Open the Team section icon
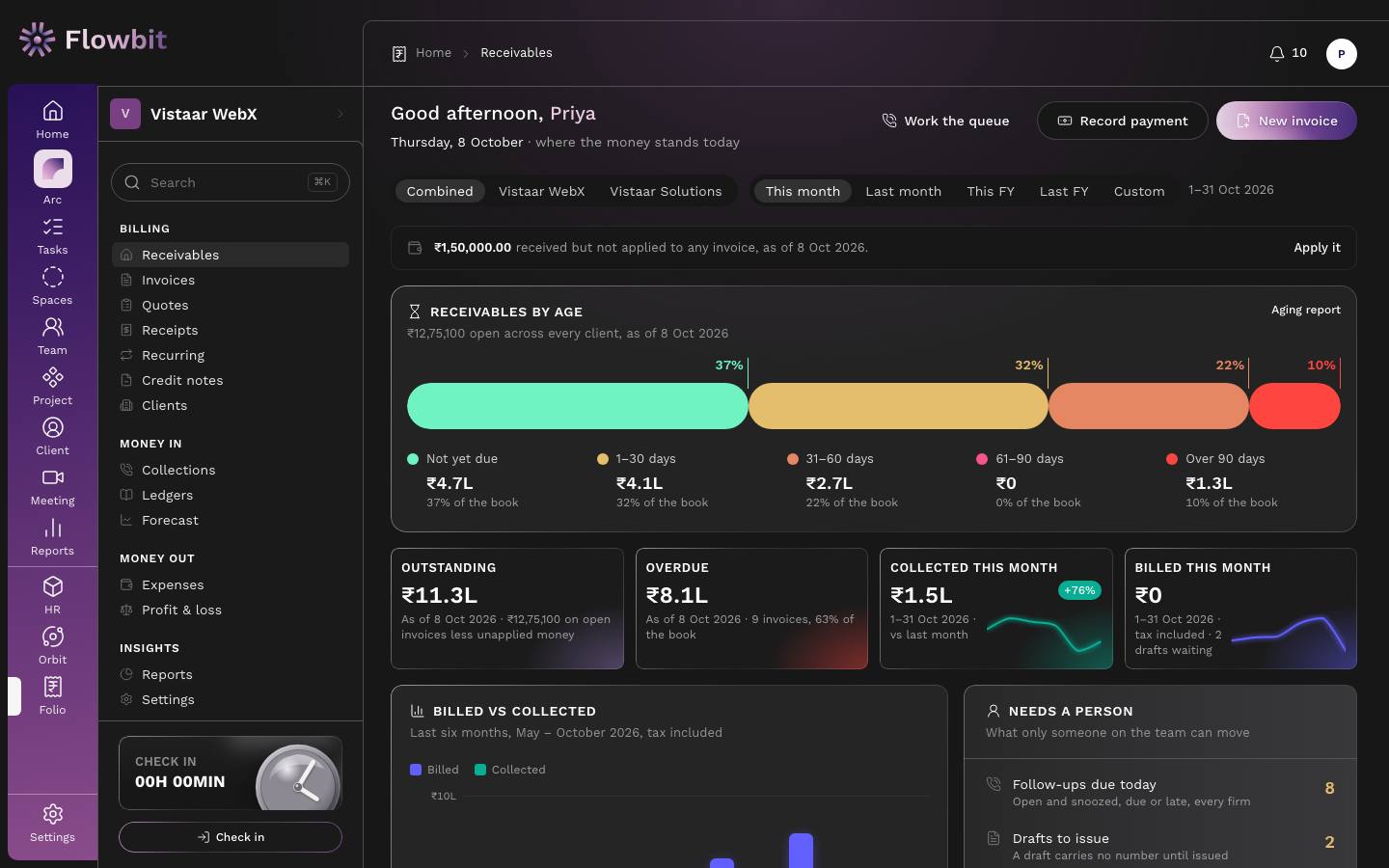1389x868 pixels. (53, 337)
